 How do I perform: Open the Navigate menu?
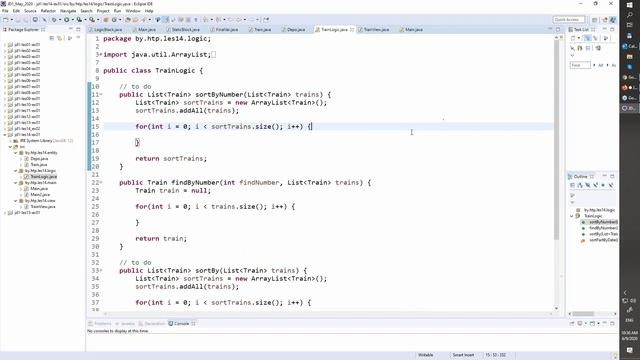pyautogui.click(x=68, y=11)
